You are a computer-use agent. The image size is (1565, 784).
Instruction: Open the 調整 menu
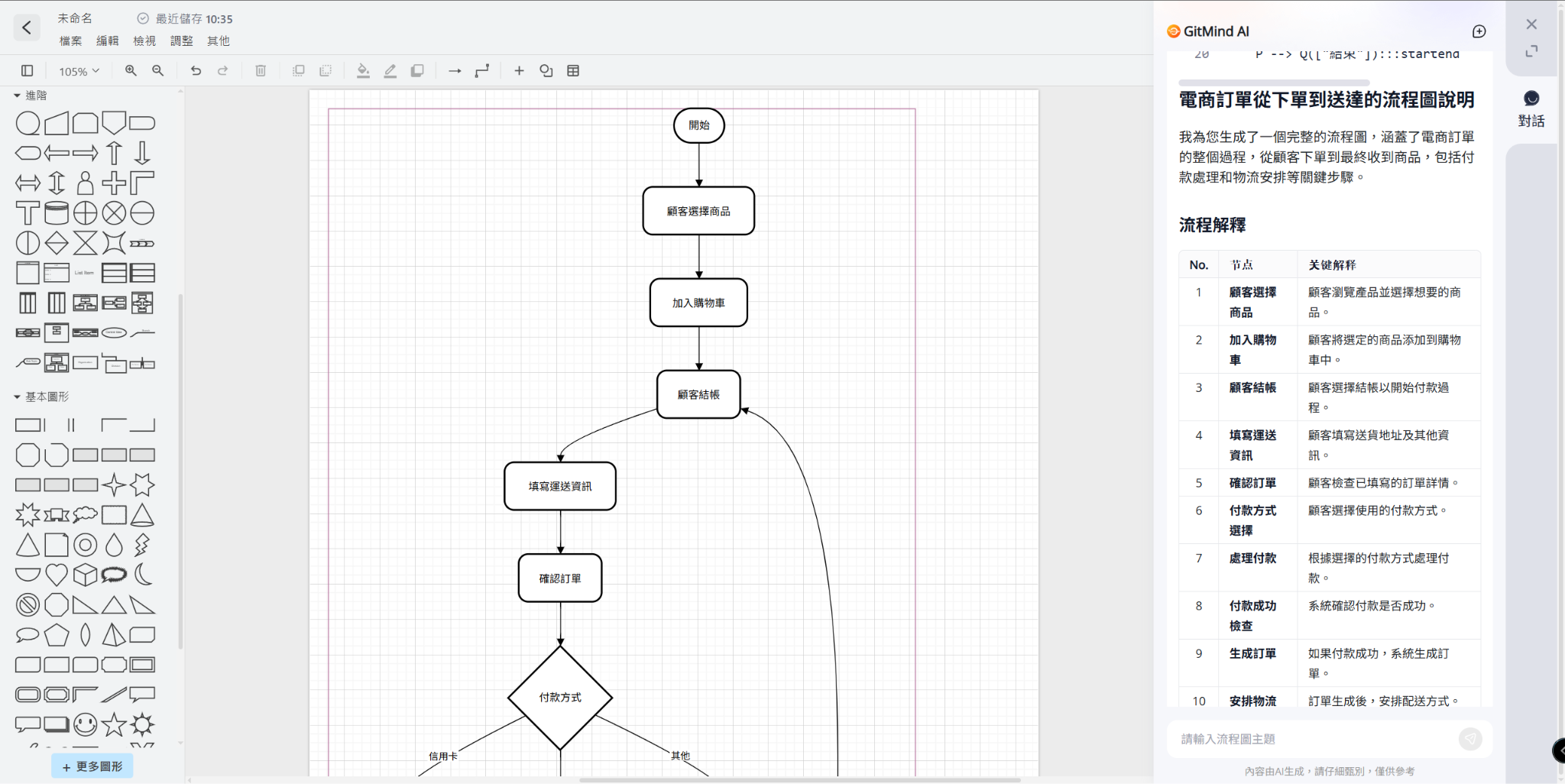(x=181, y=41)
